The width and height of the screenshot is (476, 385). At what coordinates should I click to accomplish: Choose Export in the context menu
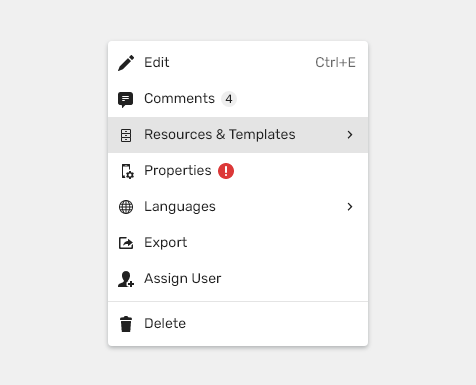click(x=238, y=243)
